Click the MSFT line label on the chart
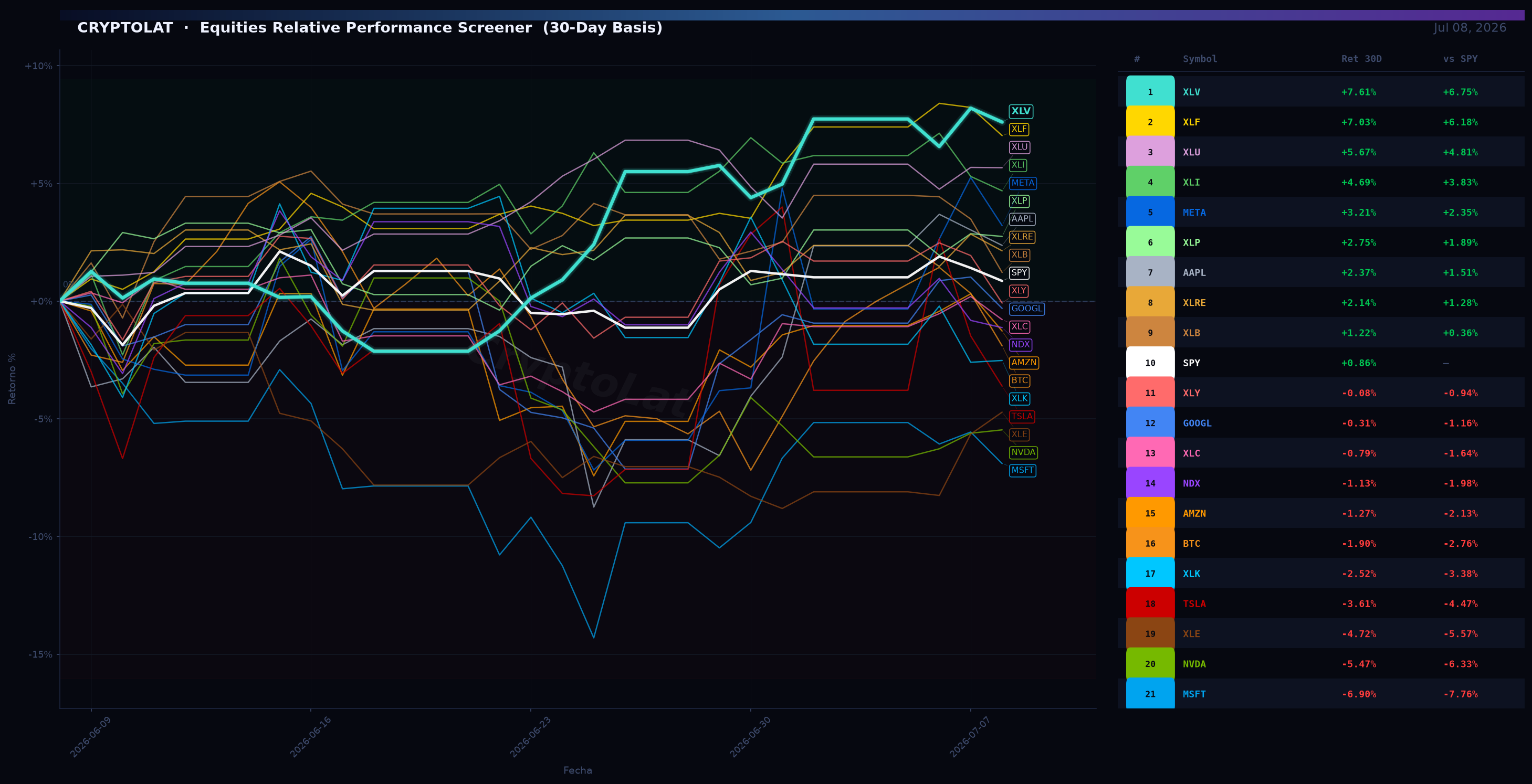The width and height of the screenshot is (1532, 784). click(x=1022, y=470)
